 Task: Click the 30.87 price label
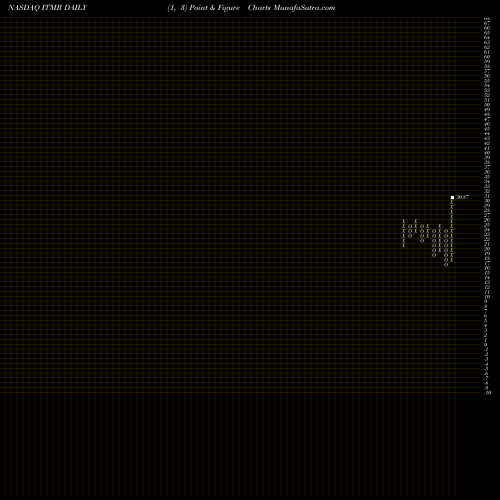(x=462, y=197)
